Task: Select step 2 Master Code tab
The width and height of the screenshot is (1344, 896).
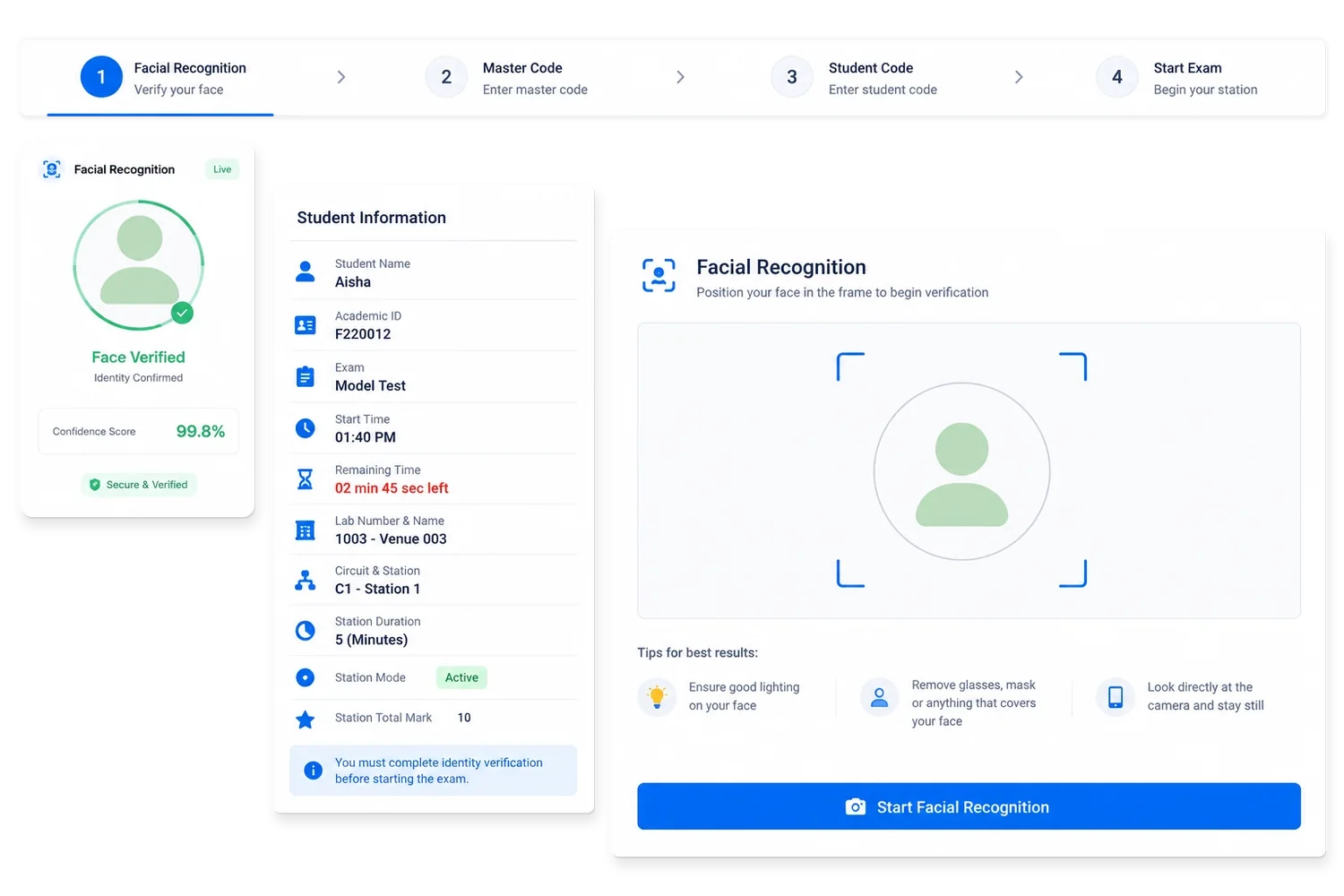Action: pos(507,78)
